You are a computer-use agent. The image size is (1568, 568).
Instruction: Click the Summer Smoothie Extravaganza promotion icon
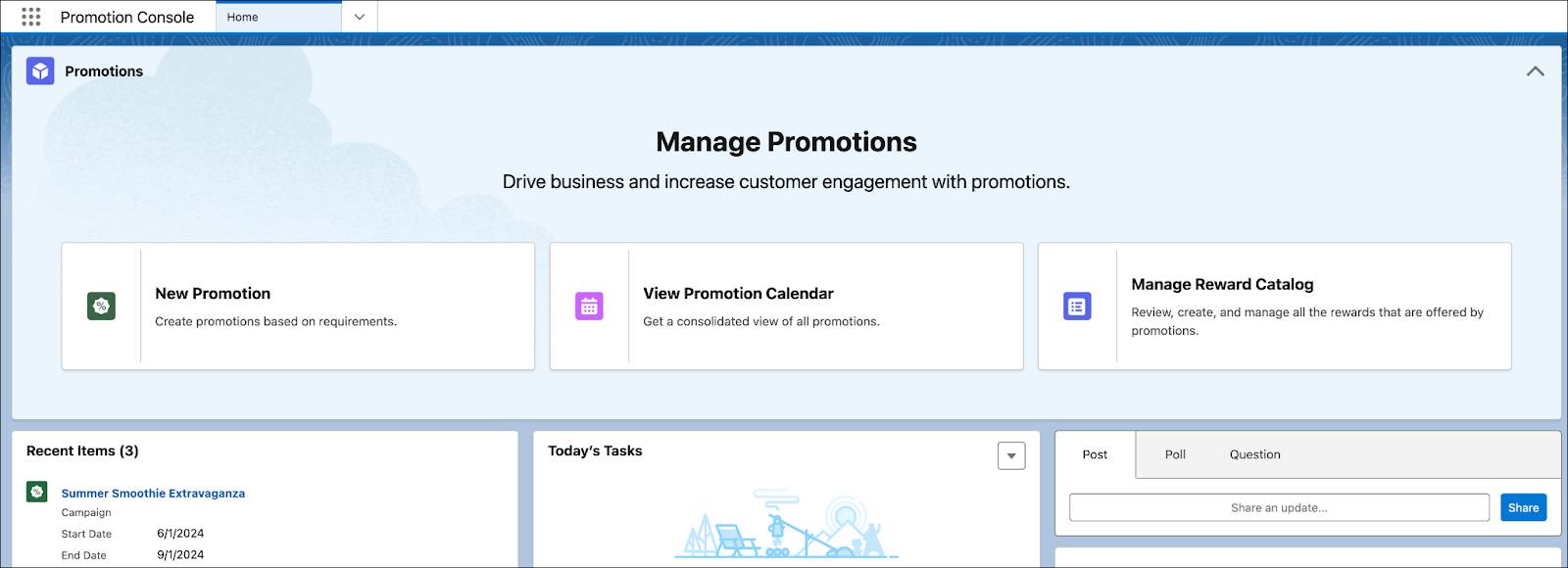[x=37, y=492]
